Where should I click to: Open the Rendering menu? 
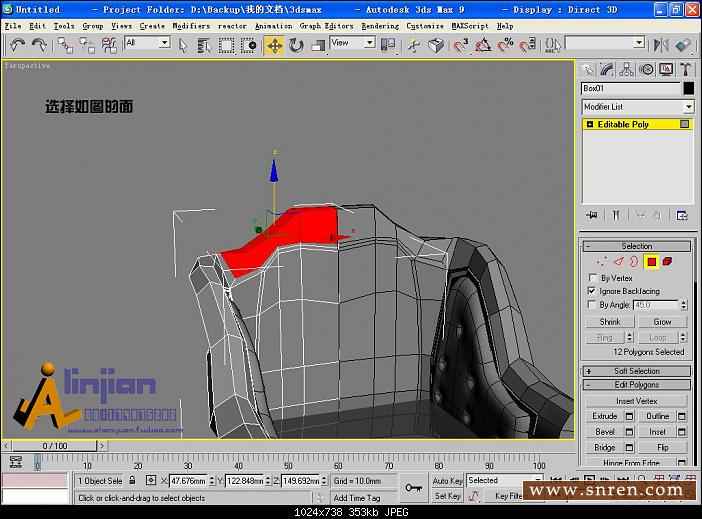click(380, 26)
